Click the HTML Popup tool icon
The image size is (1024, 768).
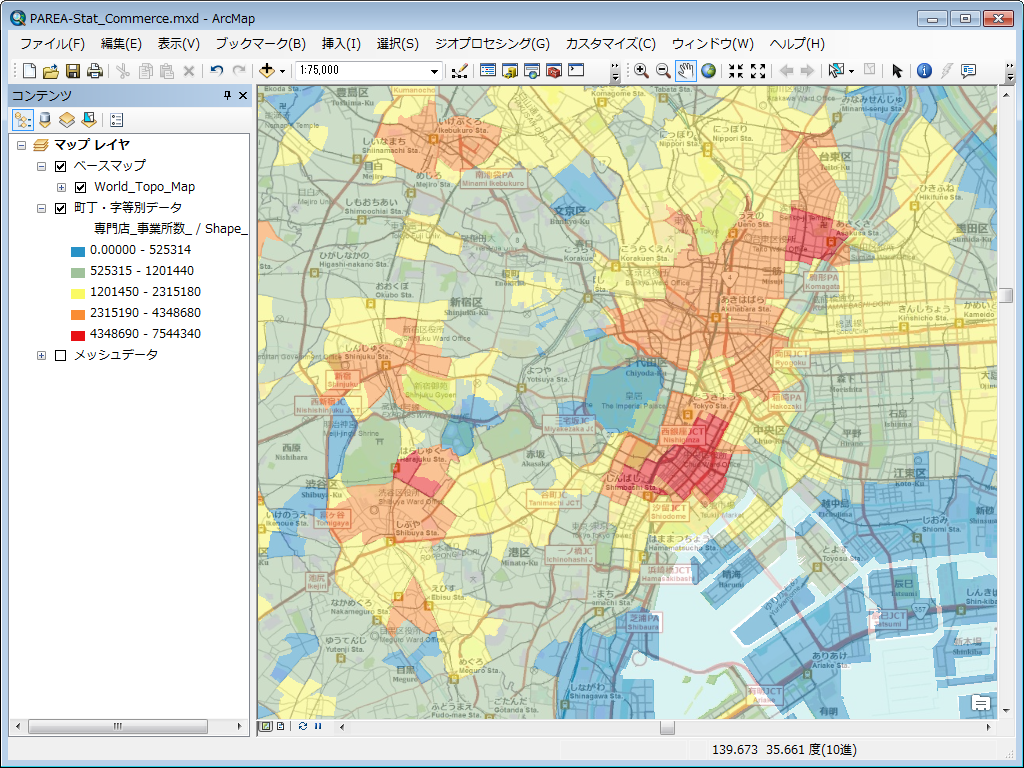(x=968, y=71)
